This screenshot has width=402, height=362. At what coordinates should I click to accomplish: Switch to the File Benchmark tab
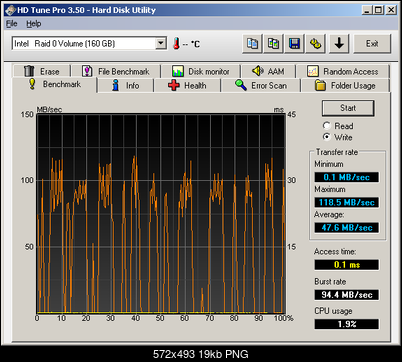coord(116,71)
